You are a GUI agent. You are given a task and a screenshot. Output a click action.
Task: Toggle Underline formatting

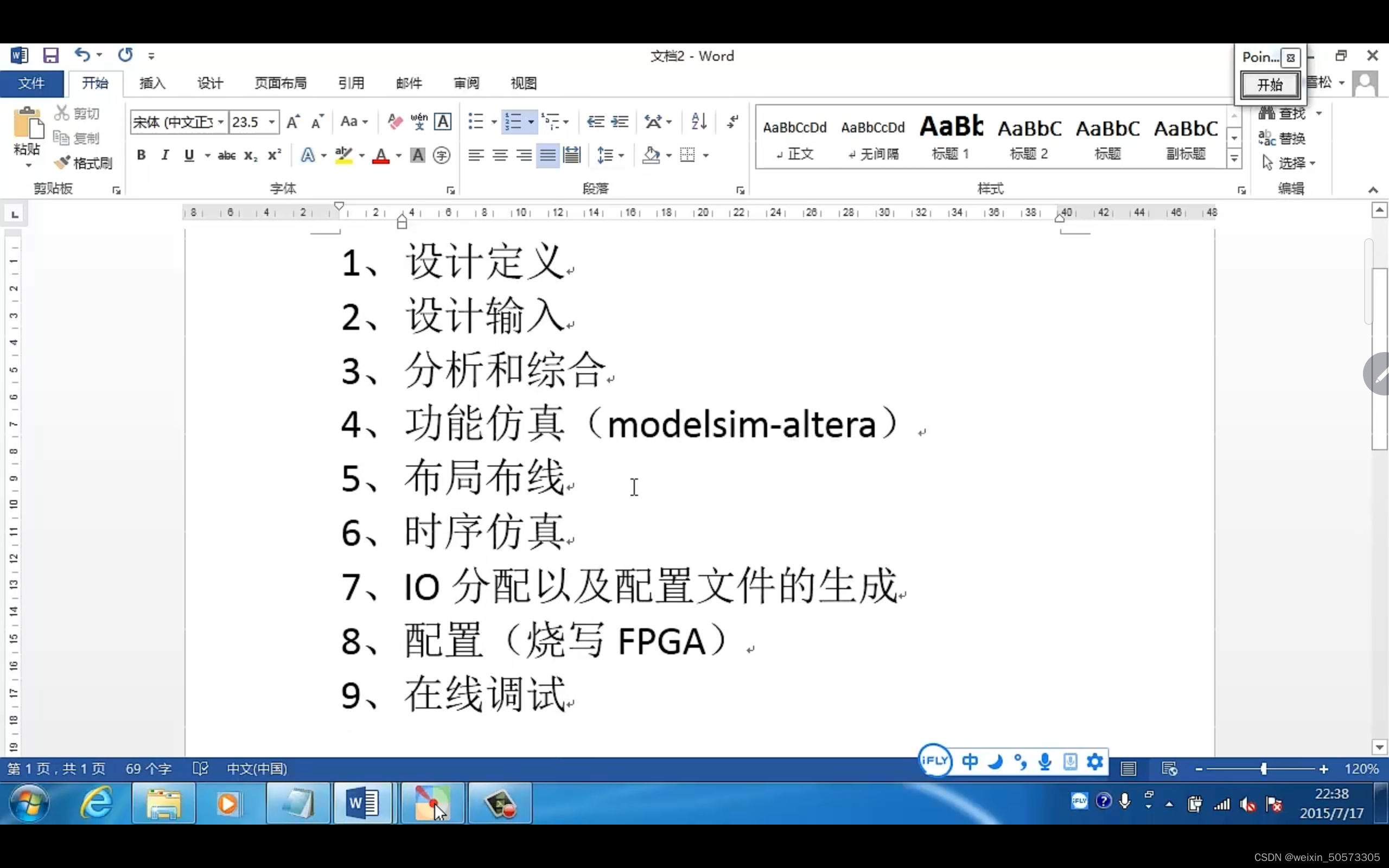[x=189, y=155]
